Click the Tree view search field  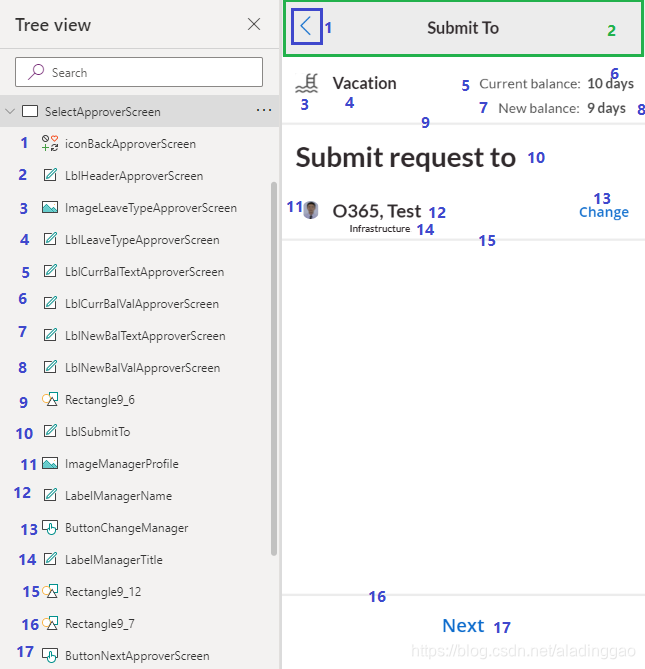coord(139,72)
